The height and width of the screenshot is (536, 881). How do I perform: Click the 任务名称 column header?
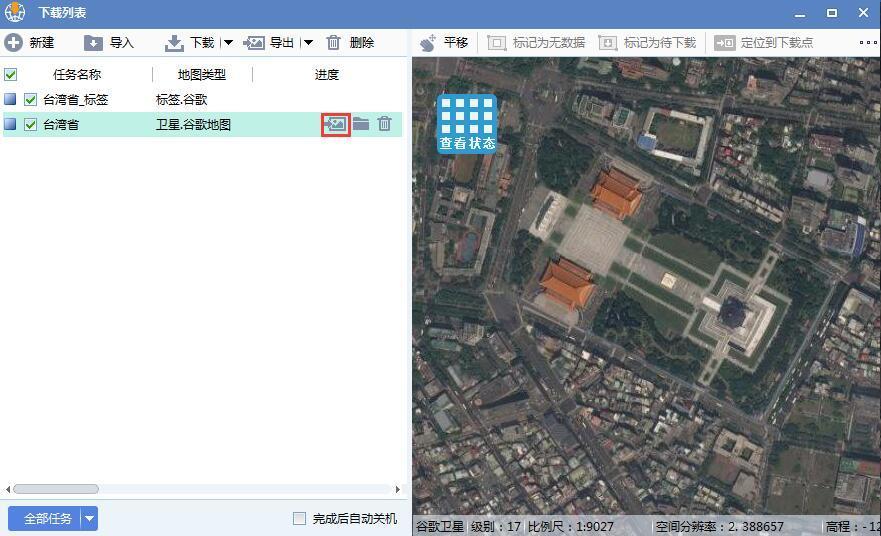[x=77, y=74]
